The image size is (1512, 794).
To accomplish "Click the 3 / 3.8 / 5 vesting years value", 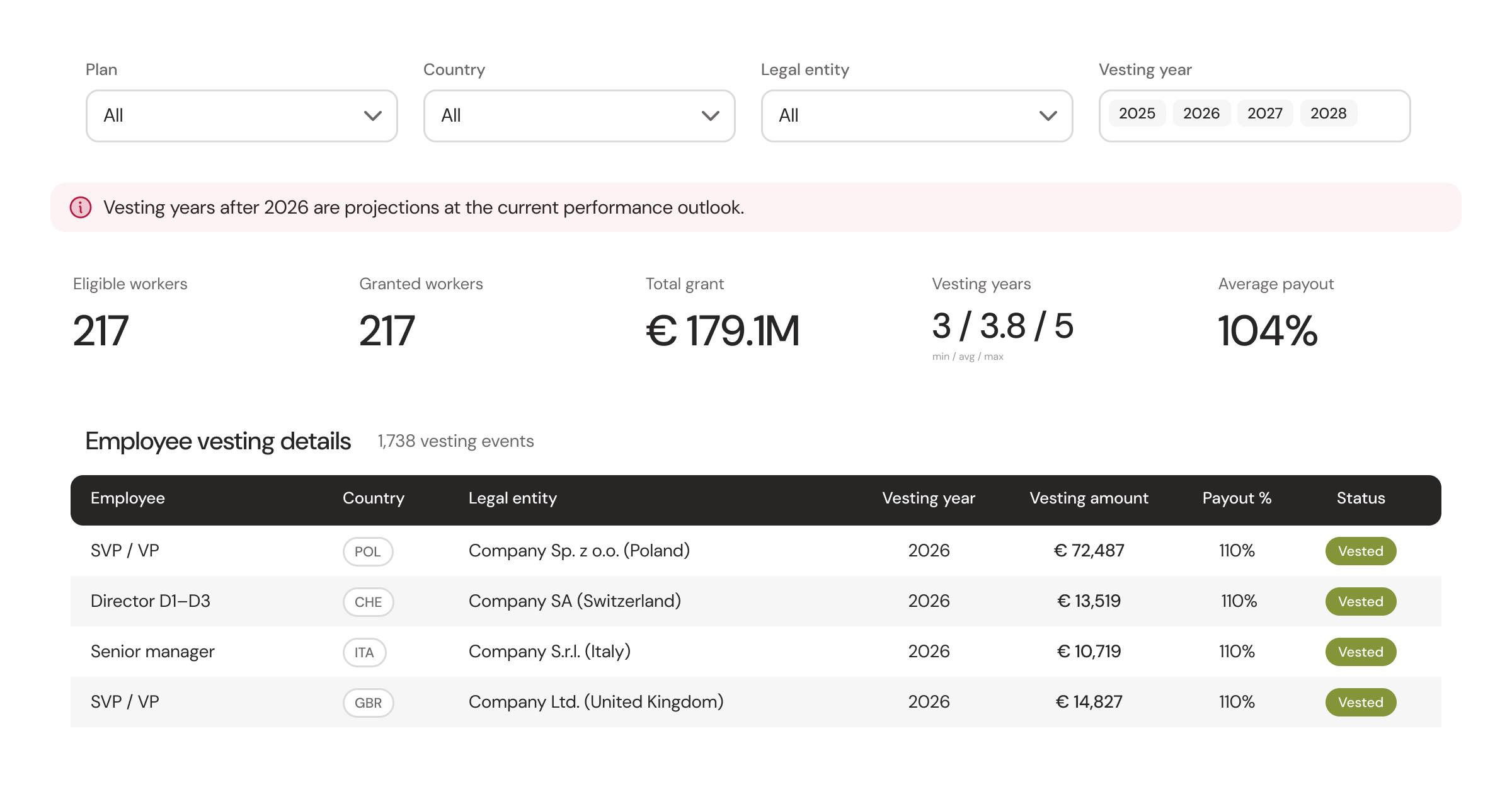I will [x=1003, y=326].
